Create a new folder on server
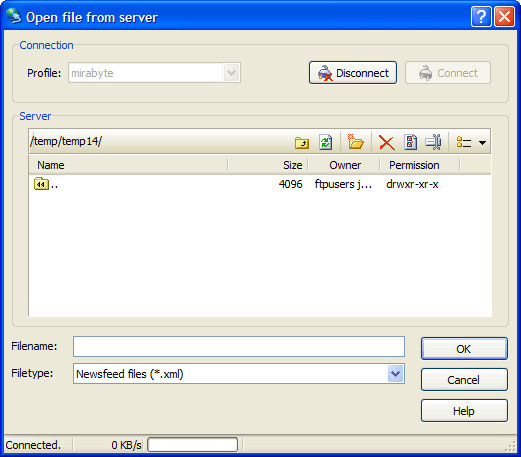The width and height of the screenshot is (521, 457). (355, 142)
